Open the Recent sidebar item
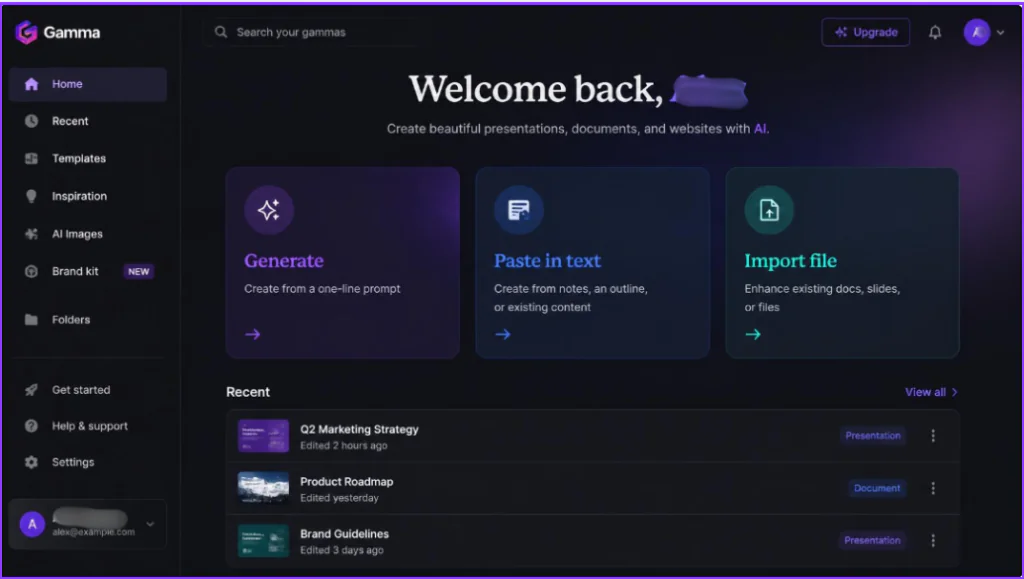The image size is (1024, 579). [x=88, y=121]
